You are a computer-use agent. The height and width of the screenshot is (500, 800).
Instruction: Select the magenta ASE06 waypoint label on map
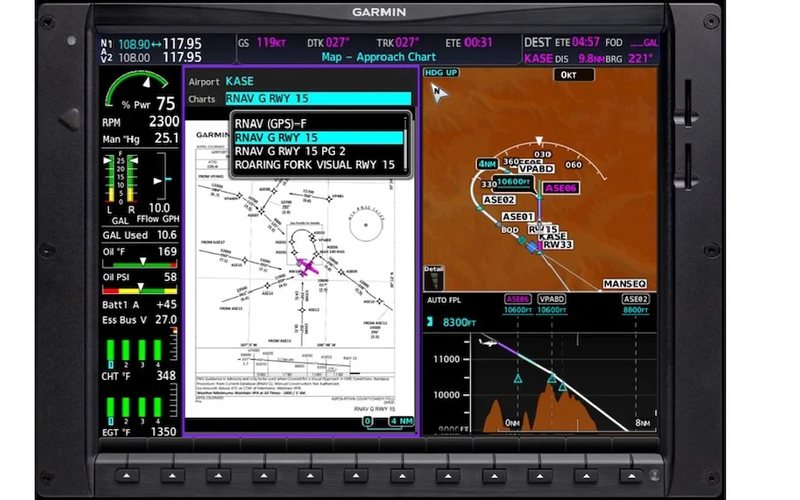tap(560, 188)
